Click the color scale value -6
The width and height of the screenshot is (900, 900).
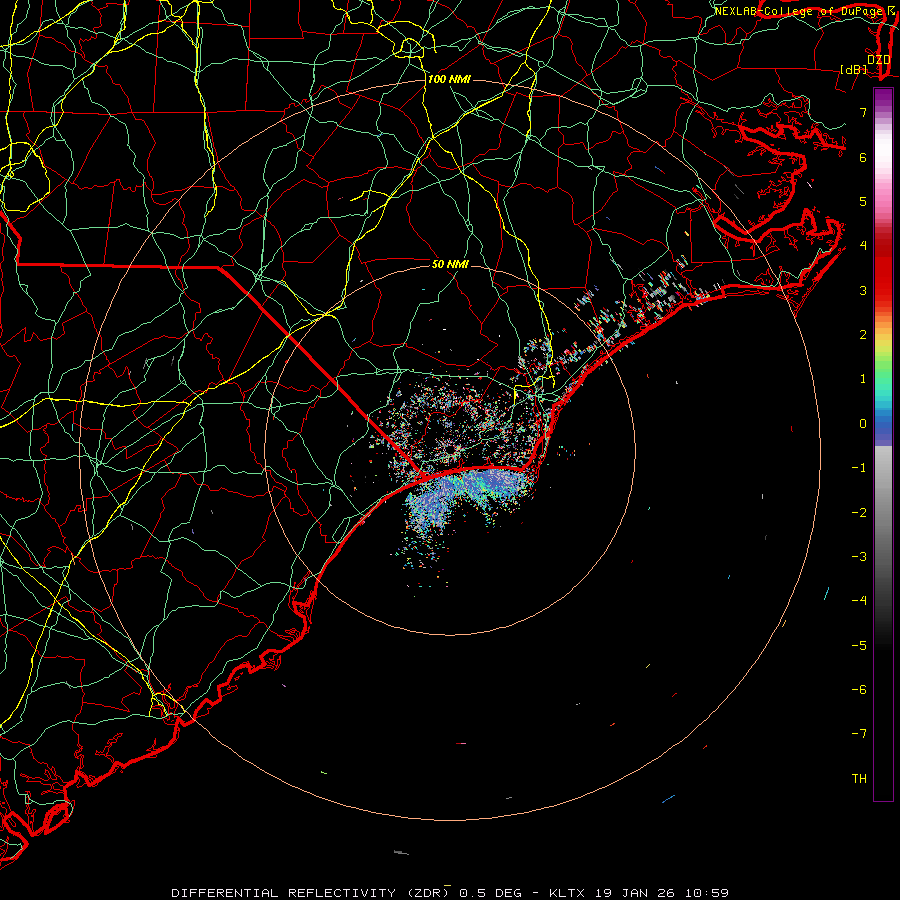(859, 690)
